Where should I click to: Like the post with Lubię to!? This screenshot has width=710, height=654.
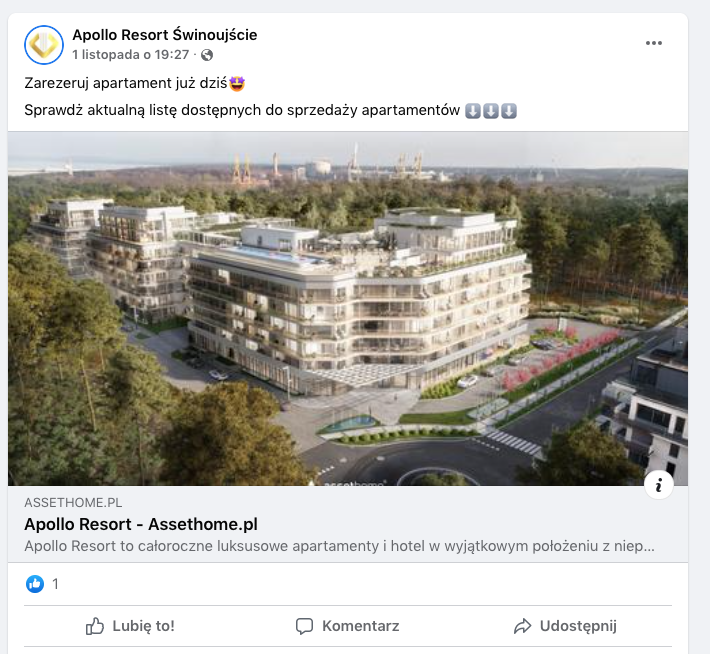[x=130, y=626]
